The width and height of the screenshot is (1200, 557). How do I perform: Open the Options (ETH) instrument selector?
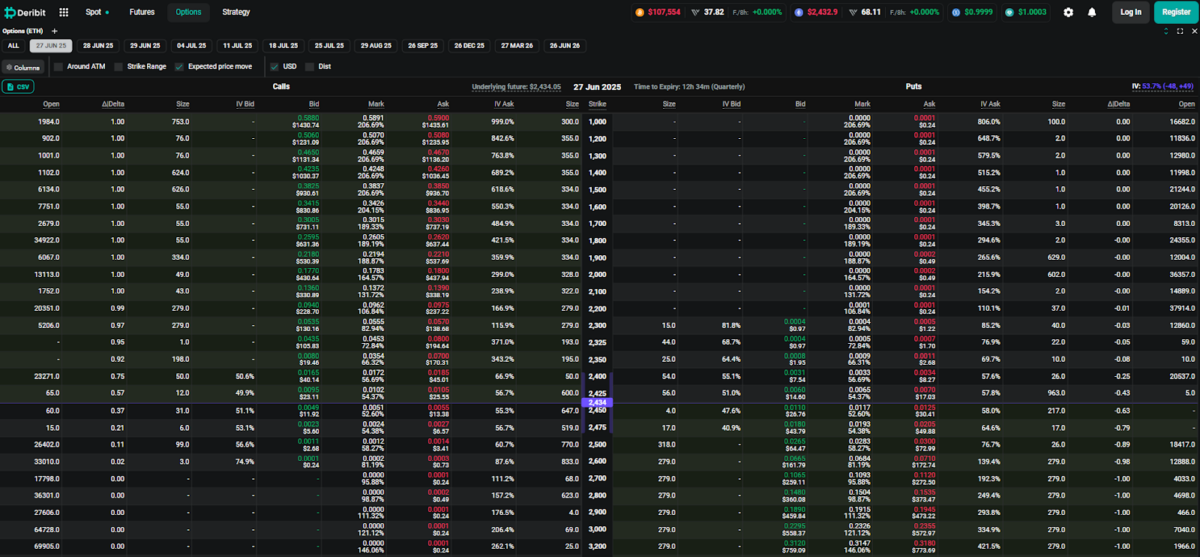(x=22, y=31)
